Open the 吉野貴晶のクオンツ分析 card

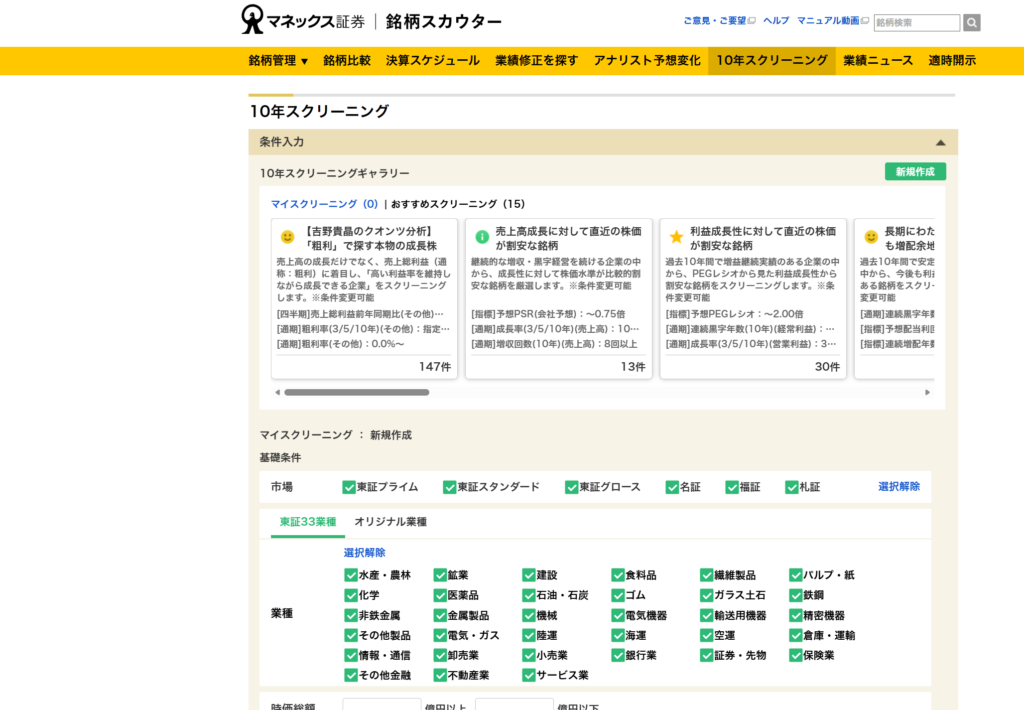point(364,299)
